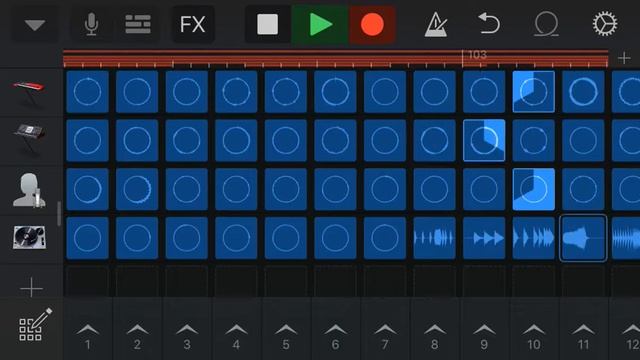
Task: Tap the vocalist-row loop cell in column 11
Action: click(x=583, y=189)
